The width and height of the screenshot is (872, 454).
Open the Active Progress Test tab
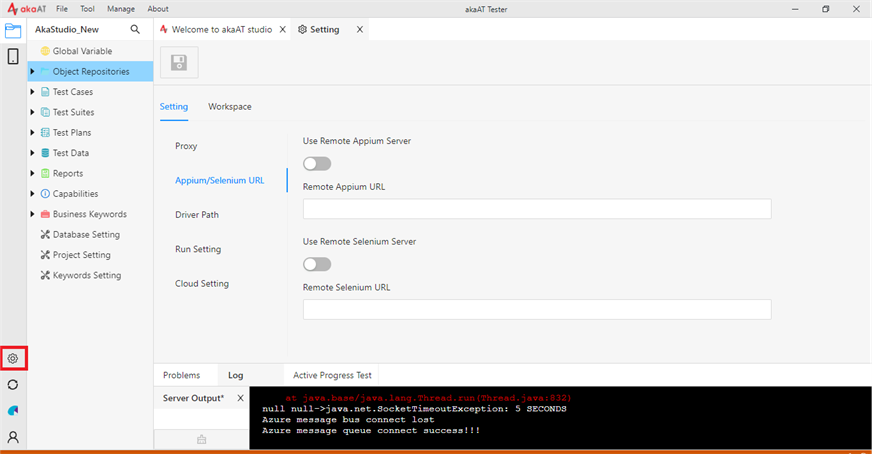click(332, 375)
